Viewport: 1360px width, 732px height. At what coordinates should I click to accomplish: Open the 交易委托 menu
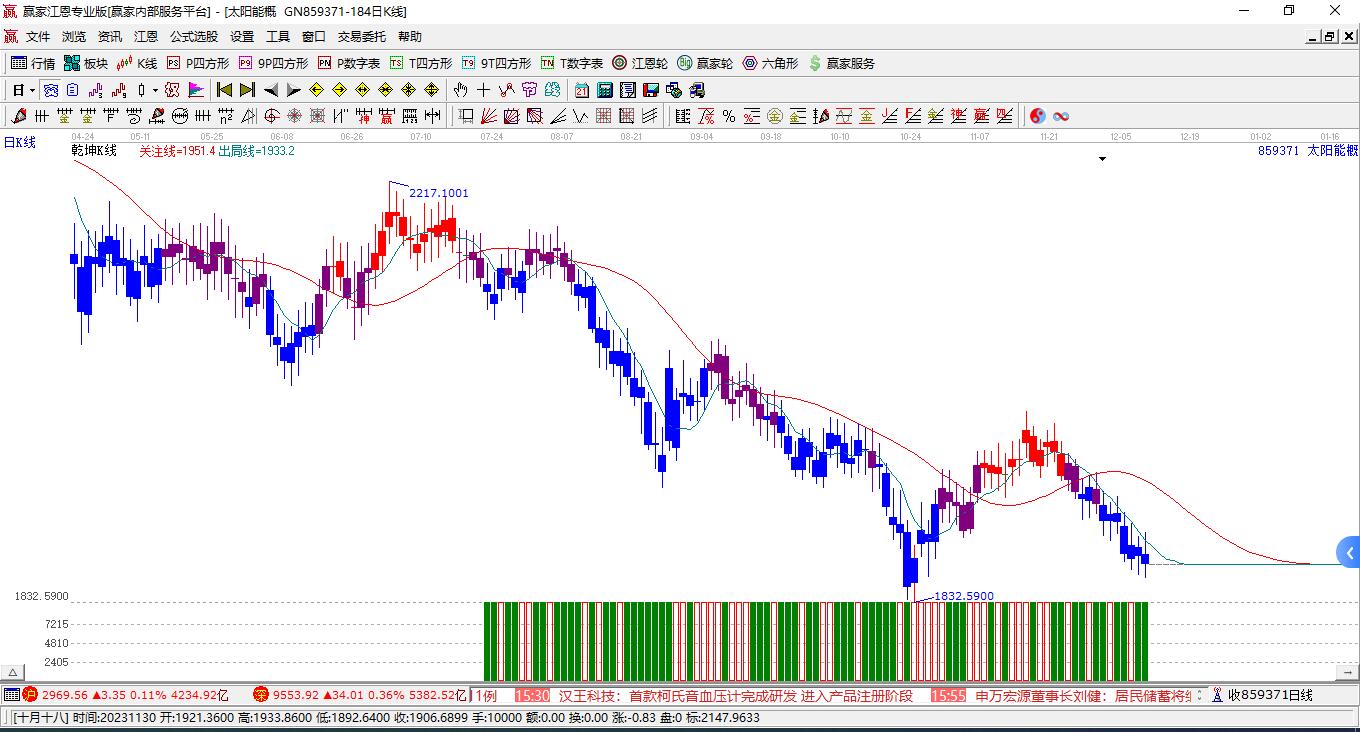[x=361, y=36]
